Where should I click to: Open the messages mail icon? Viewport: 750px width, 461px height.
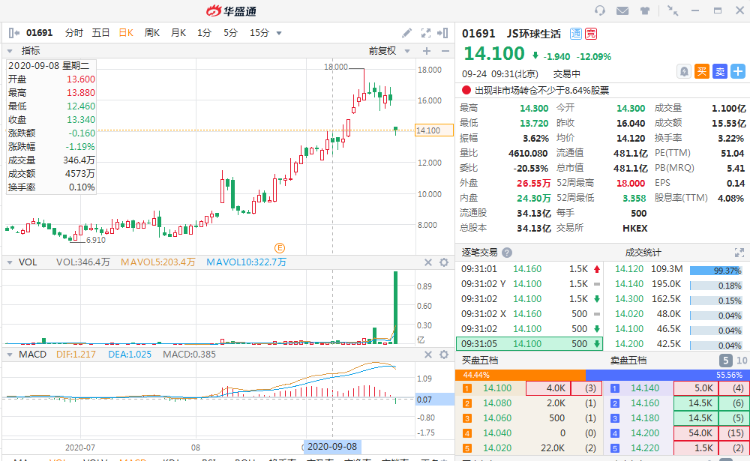(622, 11)
